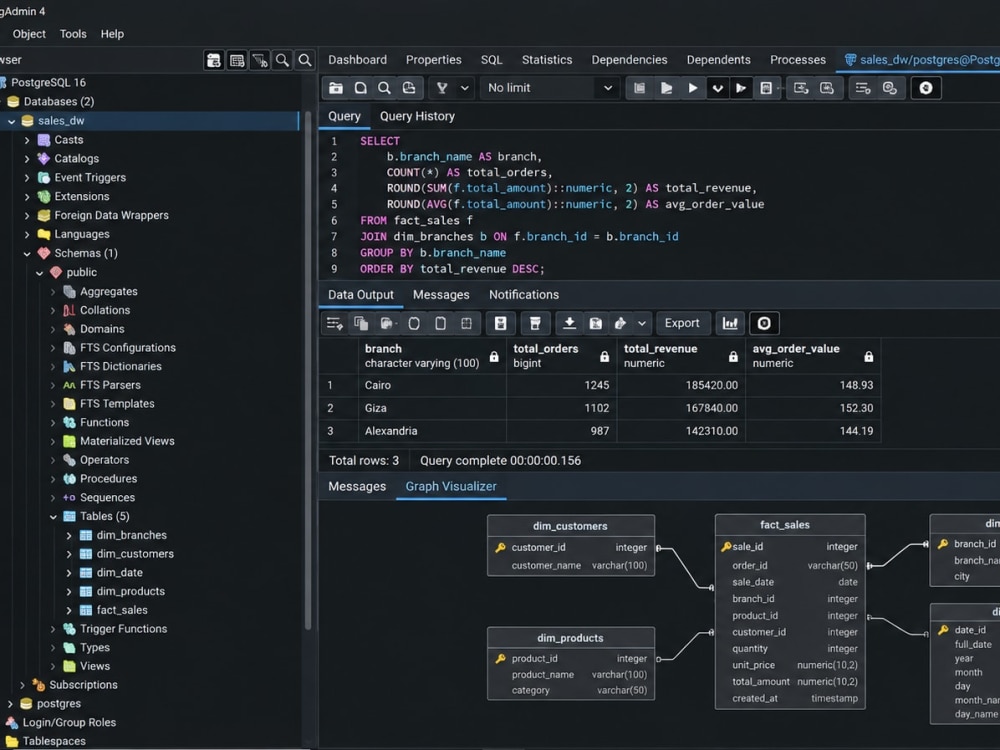
Task: Open the Help menu
Action: (112, 34)
